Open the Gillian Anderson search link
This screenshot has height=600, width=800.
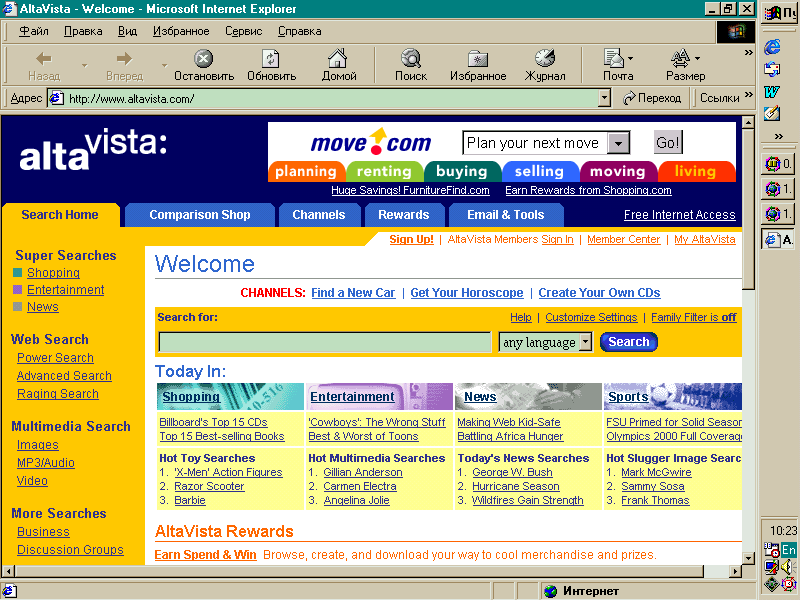coord(363,472)
